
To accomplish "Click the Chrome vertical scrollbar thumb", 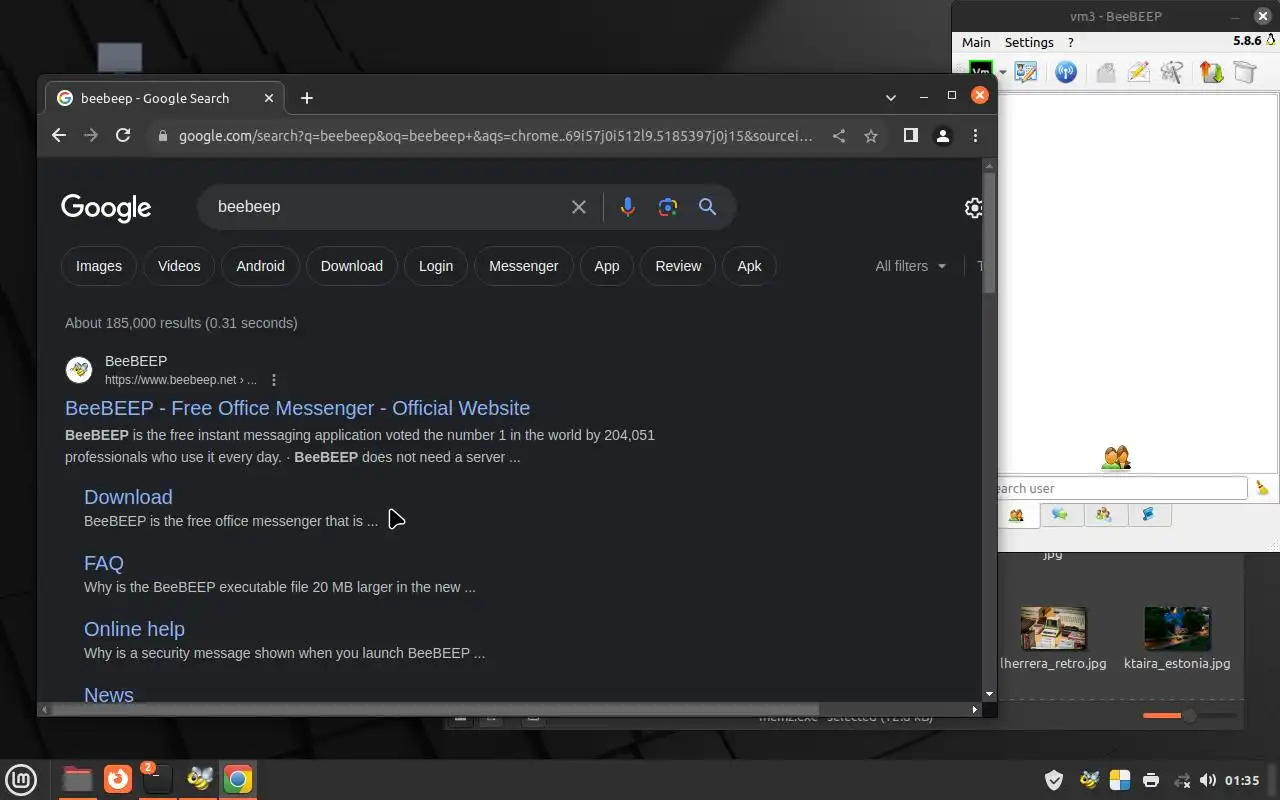I will pos(989,233).
